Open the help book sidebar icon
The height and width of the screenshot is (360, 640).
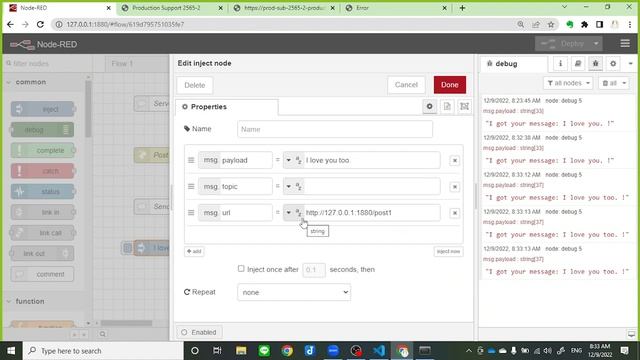point(578,64)
